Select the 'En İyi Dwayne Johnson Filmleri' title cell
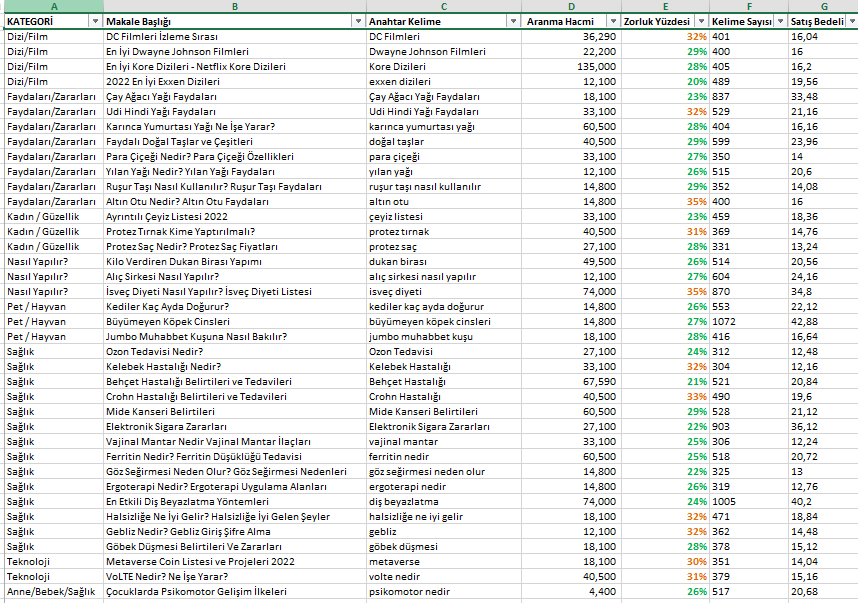Screen dimensions: 858x603 (235, 51)
